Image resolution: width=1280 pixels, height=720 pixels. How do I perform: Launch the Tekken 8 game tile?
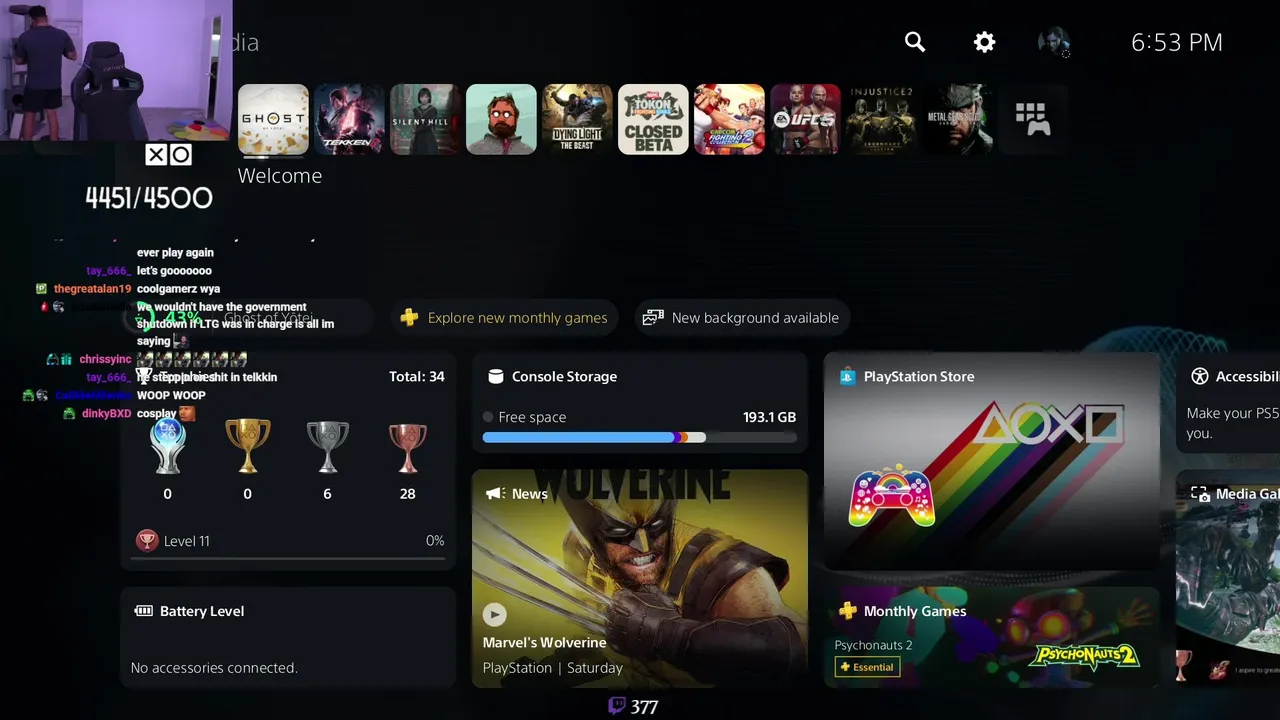point(349,119)
